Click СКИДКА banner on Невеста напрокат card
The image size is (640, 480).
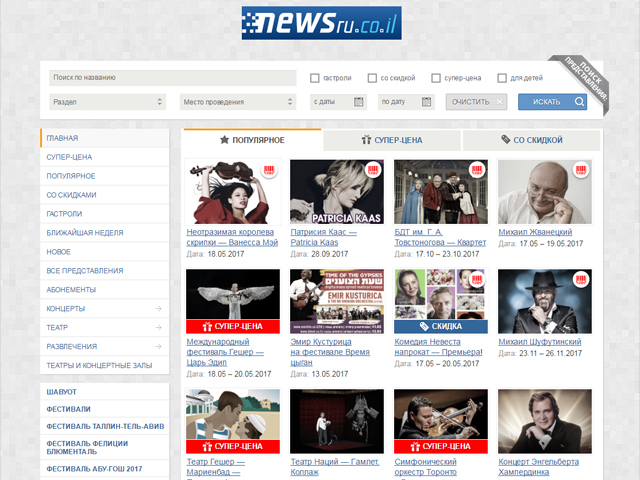tap(441, 327)
